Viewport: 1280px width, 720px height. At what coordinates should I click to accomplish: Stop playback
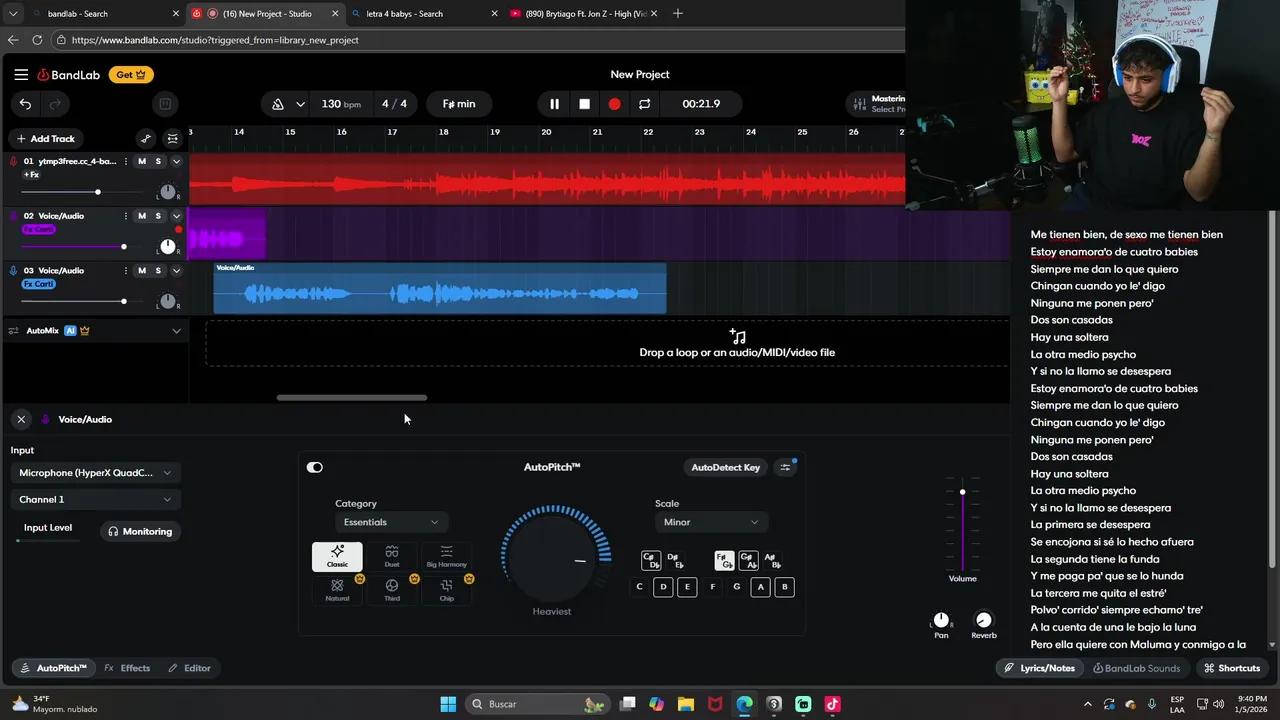pos(585,104)
